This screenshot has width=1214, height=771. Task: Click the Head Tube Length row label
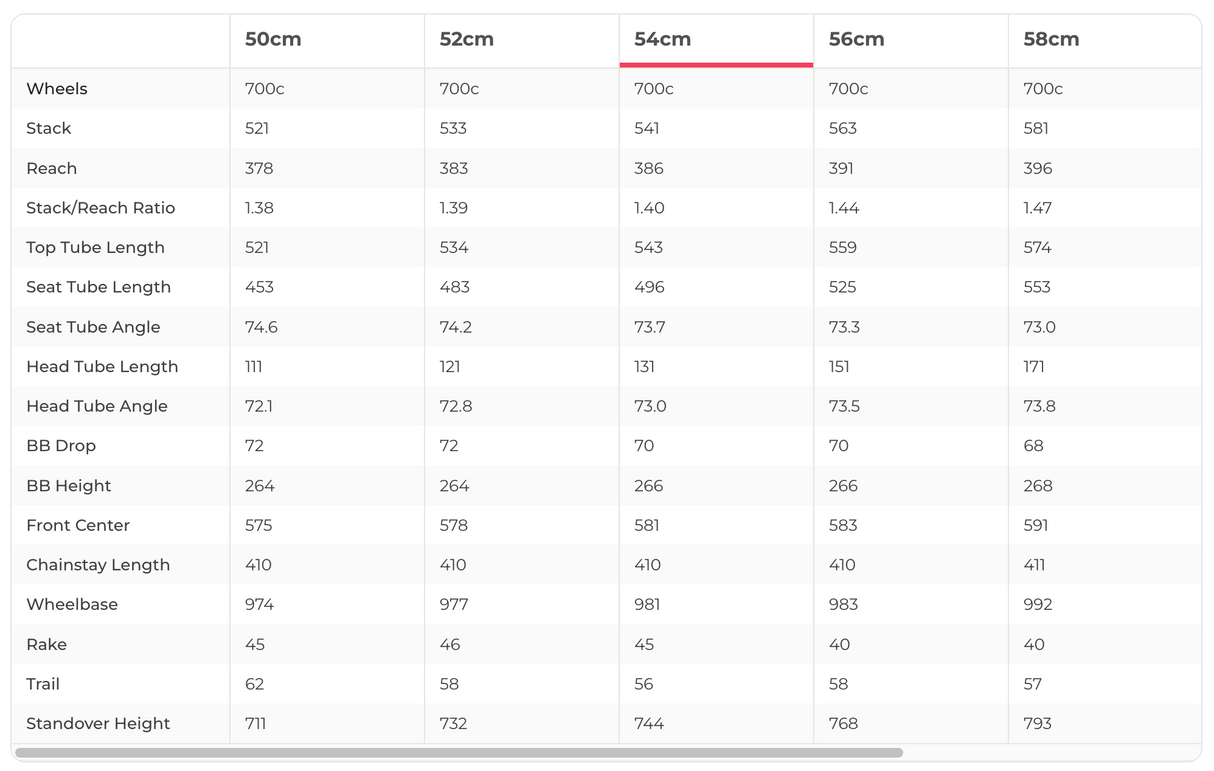click(102, 367)
